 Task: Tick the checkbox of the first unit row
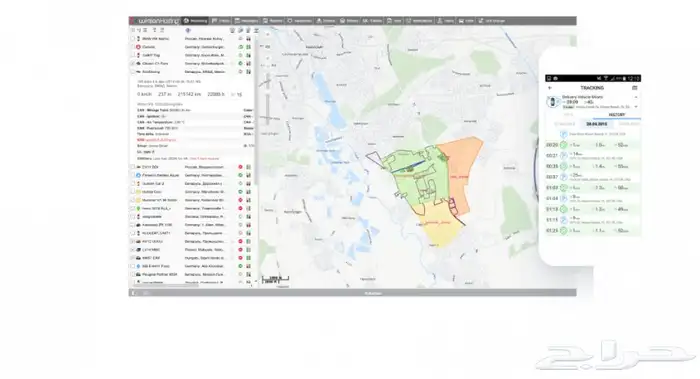coord(133,39)
